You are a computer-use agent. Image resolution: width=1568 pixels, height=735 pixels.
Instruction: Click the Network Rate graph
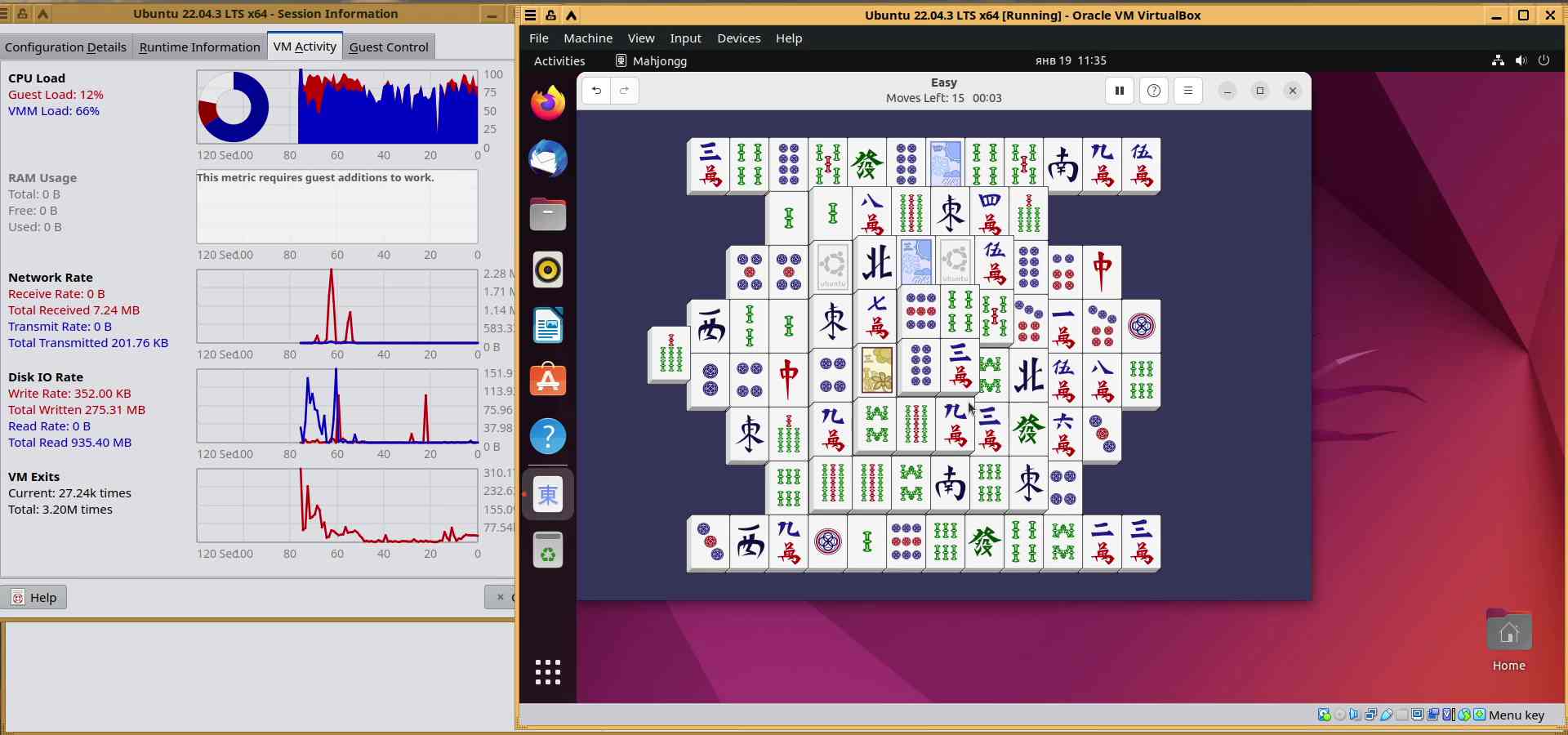coord(337,306)
